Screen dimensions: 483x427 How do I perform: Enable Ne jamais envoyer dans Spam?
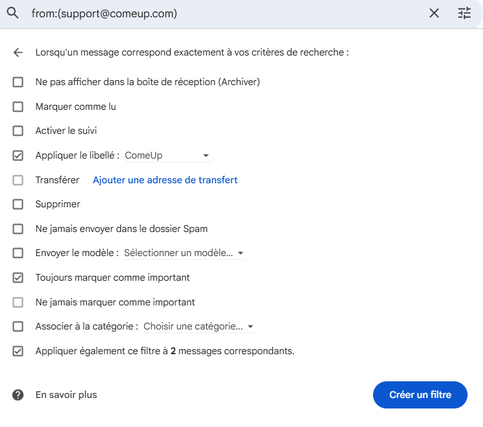click(18, 229)
